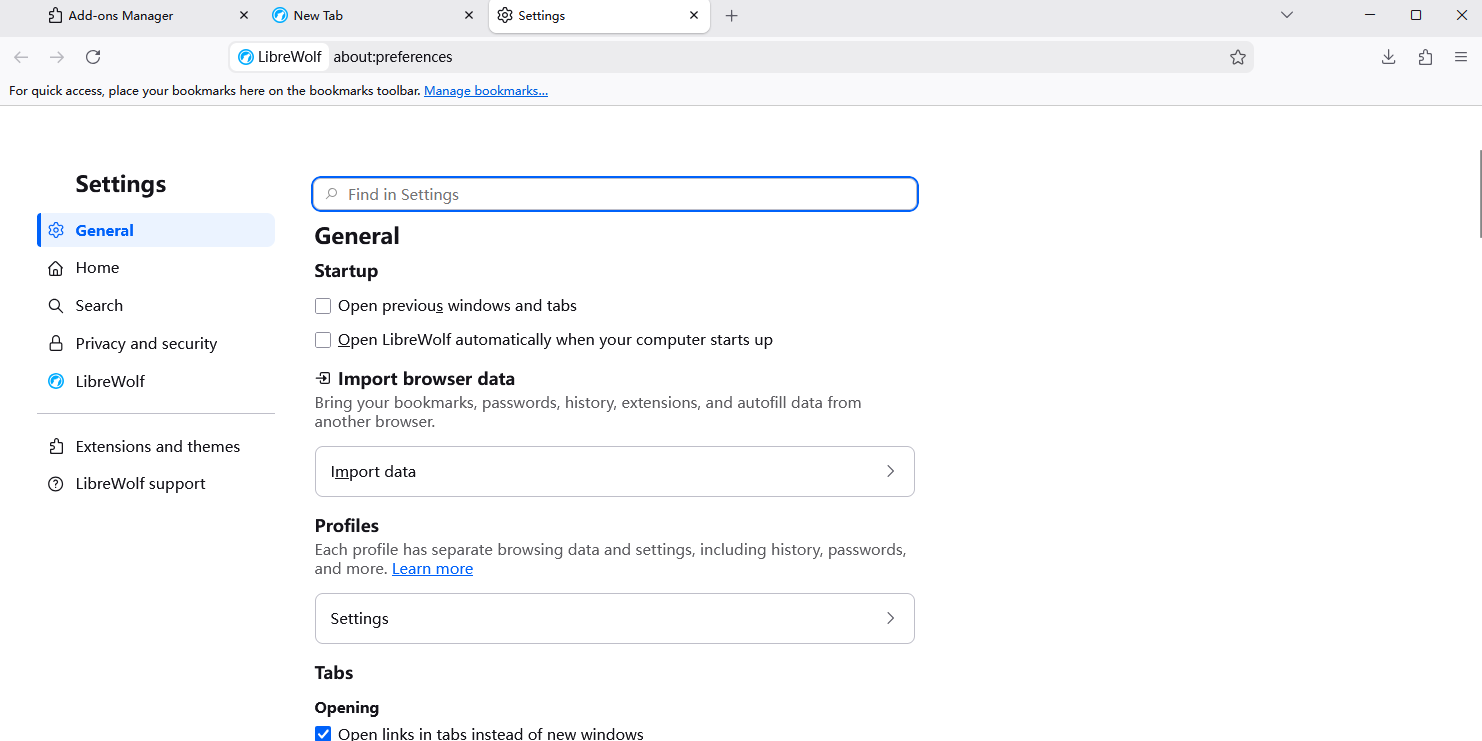Switch to the Add-ons Manager tab
Screen dimensions: 1482x741
tap(149, 16)
